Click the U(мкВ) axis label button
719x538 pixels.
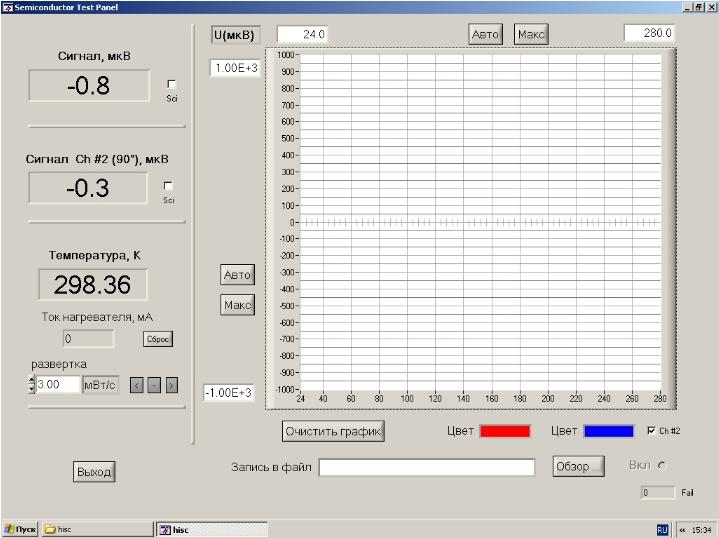pyautogui.click(x=236, y=35)
